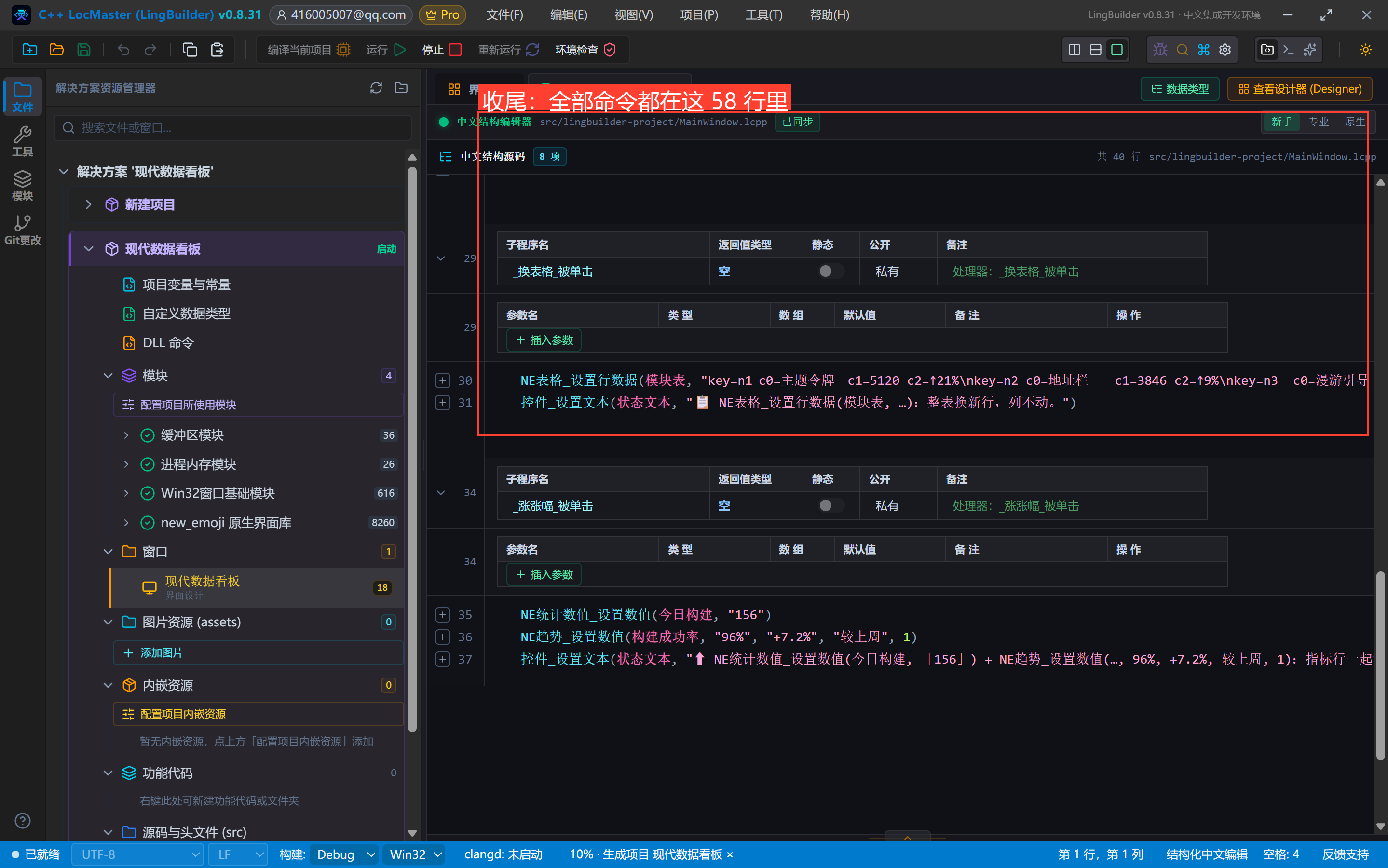The height and width of the screenshot is (868, 1388).
Task: Click the AI sparkle assistant icon
Action: [1310, 50]
